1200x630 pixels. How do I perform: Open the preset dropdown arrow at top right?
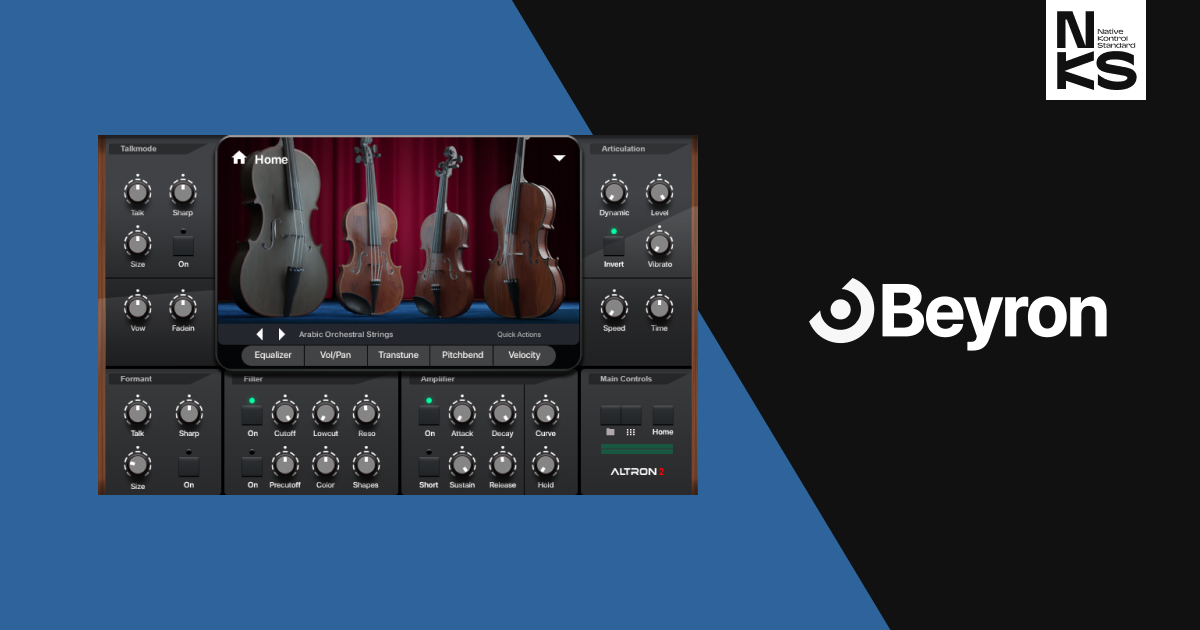click(x=560, y=158)
